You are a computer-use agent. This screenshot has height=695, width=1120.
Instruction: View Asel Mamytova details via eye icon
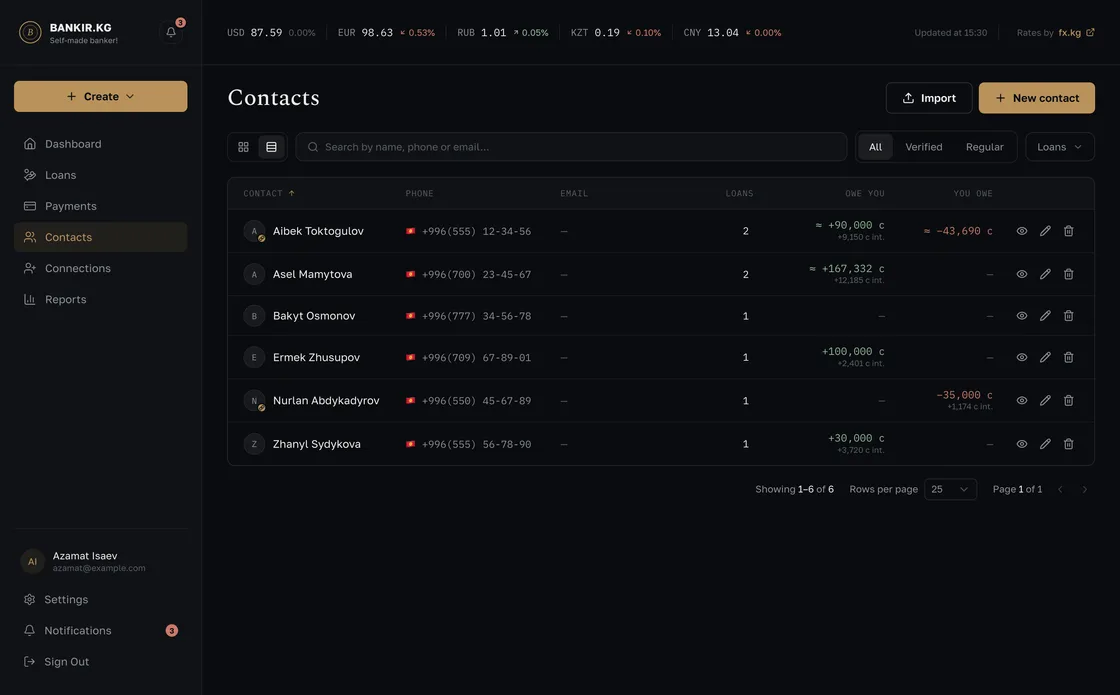click(x=1022, y=274)
